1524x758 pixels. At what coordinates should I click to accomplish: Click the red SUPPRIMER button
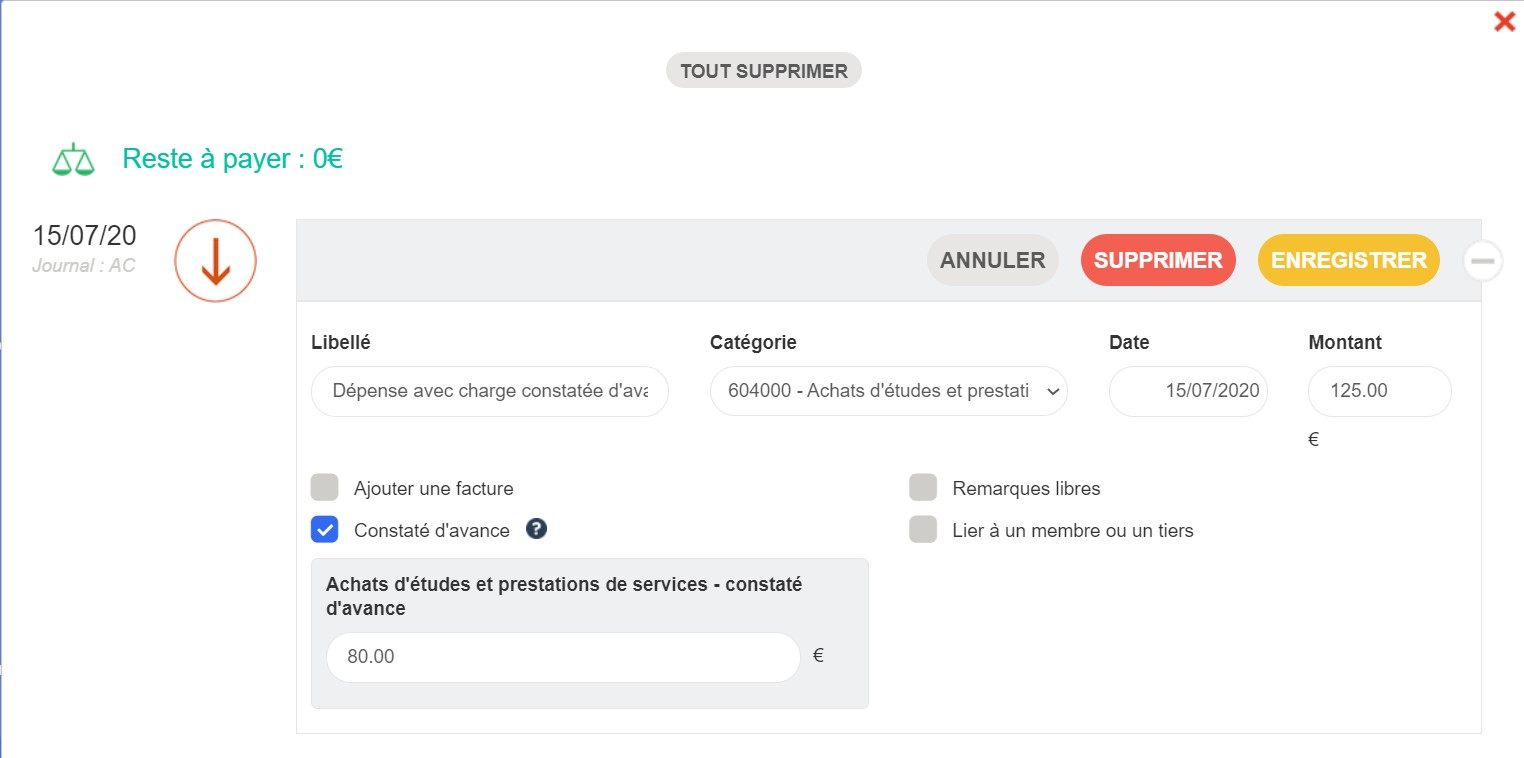coord(1158,260)
